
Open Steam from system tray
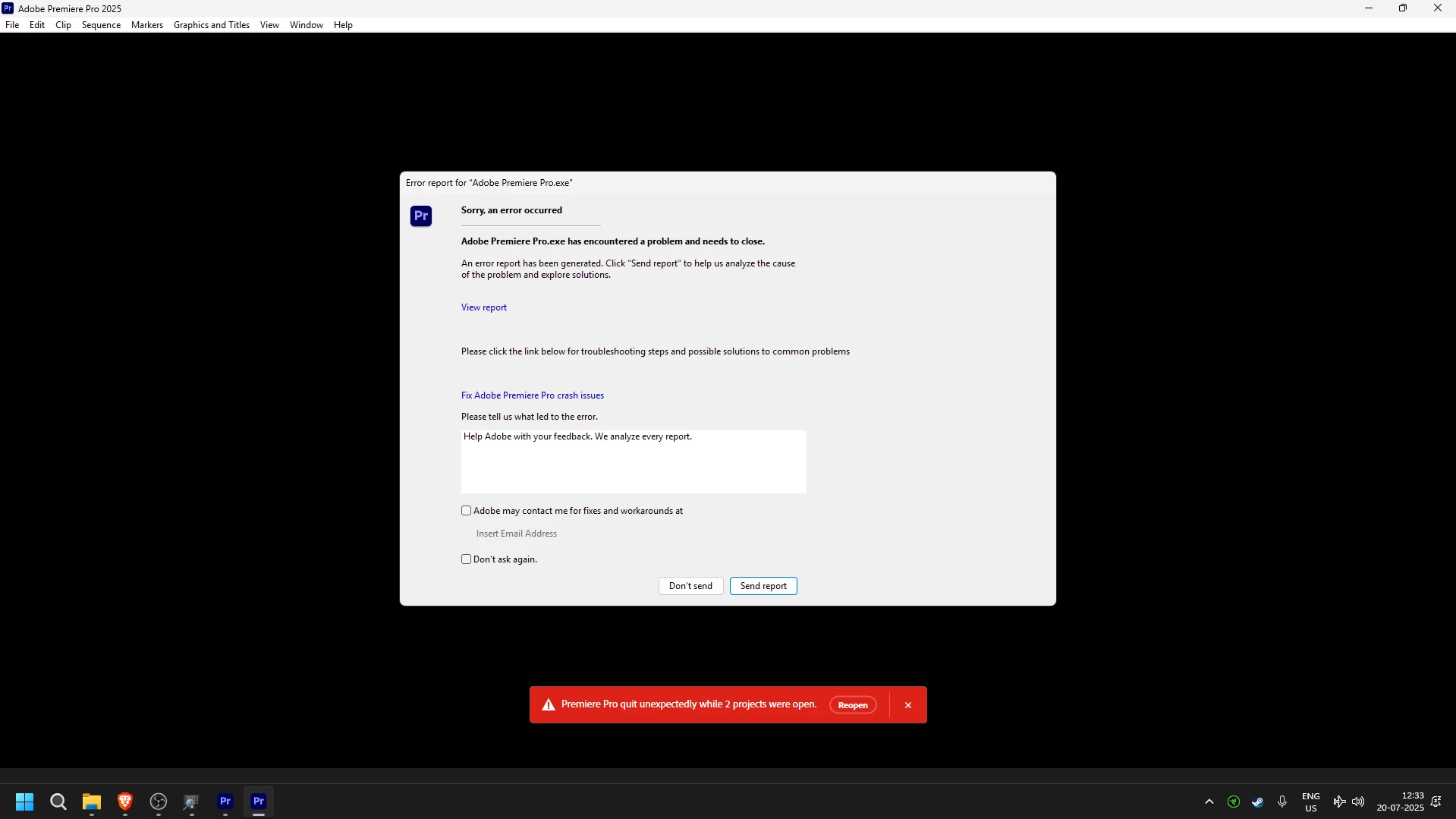tap(1258, 802)
